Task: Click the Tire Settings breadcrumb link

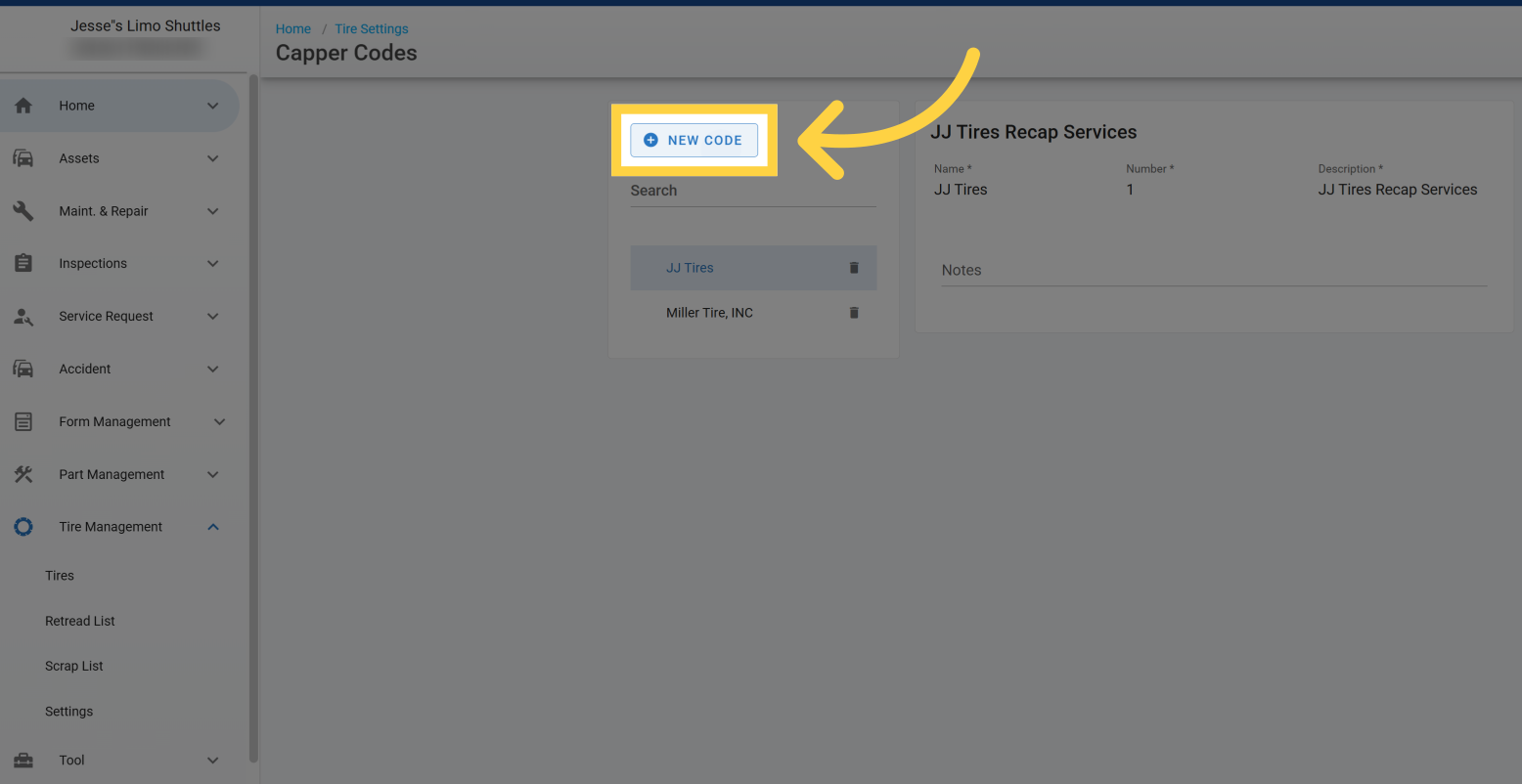Action: (372, 29)
